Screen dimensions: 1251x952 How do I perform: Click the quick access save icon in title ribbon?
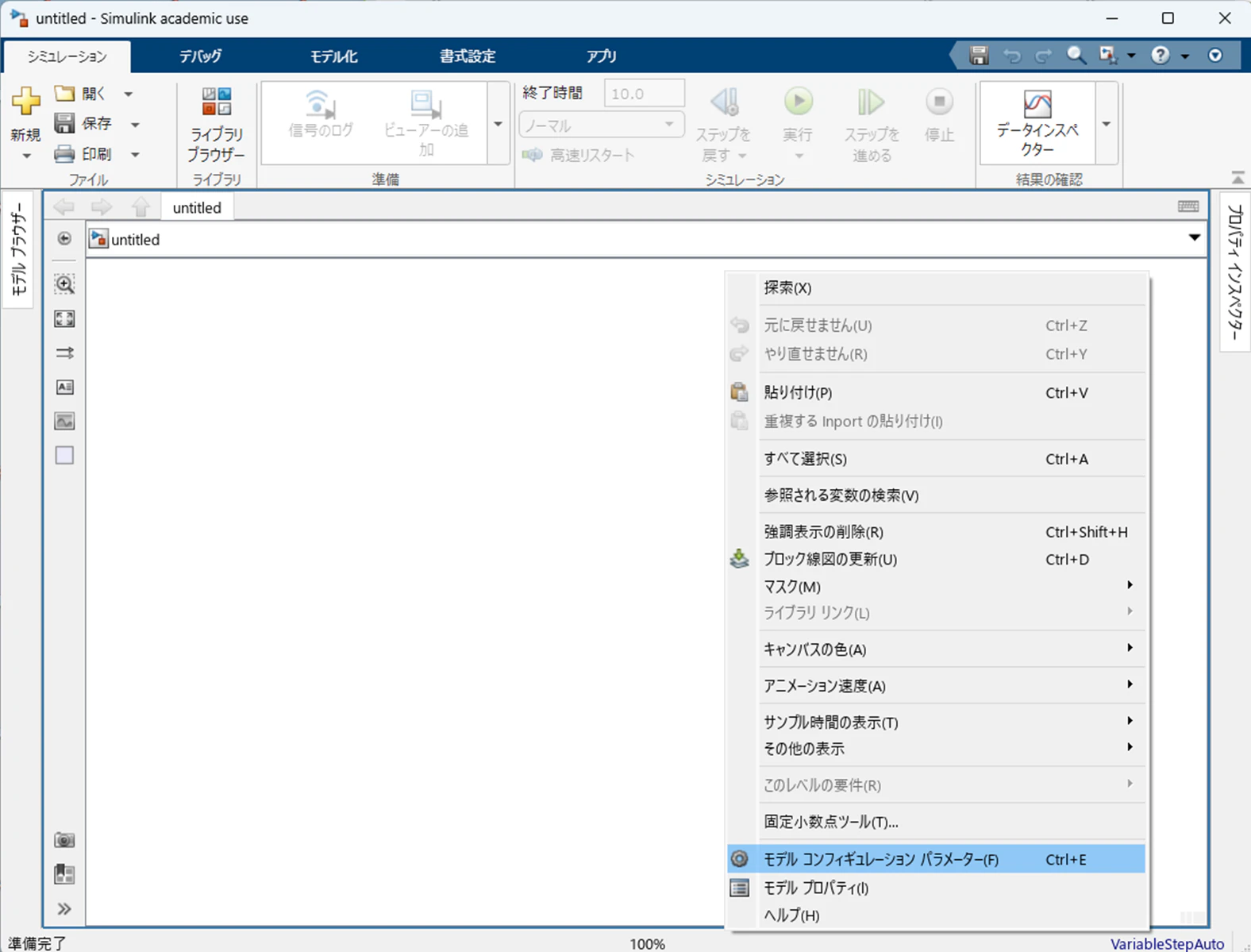979,56
